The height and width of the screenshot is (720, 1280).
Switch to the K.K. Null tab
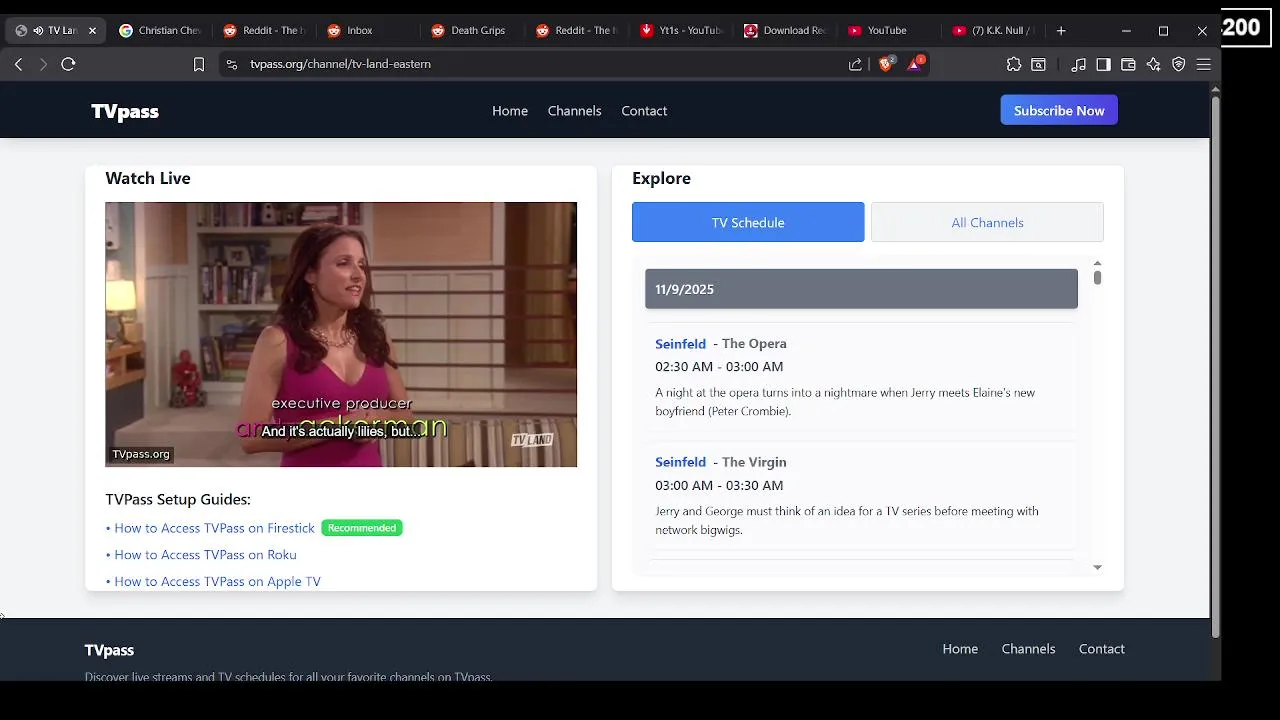[992, 31]
